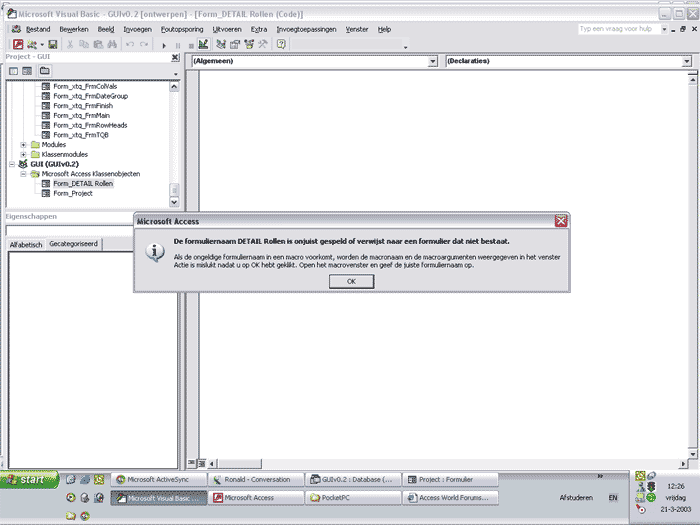Screen dimensions: 700x525
Task: Switch to the Gecategoriseerd properties tab
Action: (74, 244)
